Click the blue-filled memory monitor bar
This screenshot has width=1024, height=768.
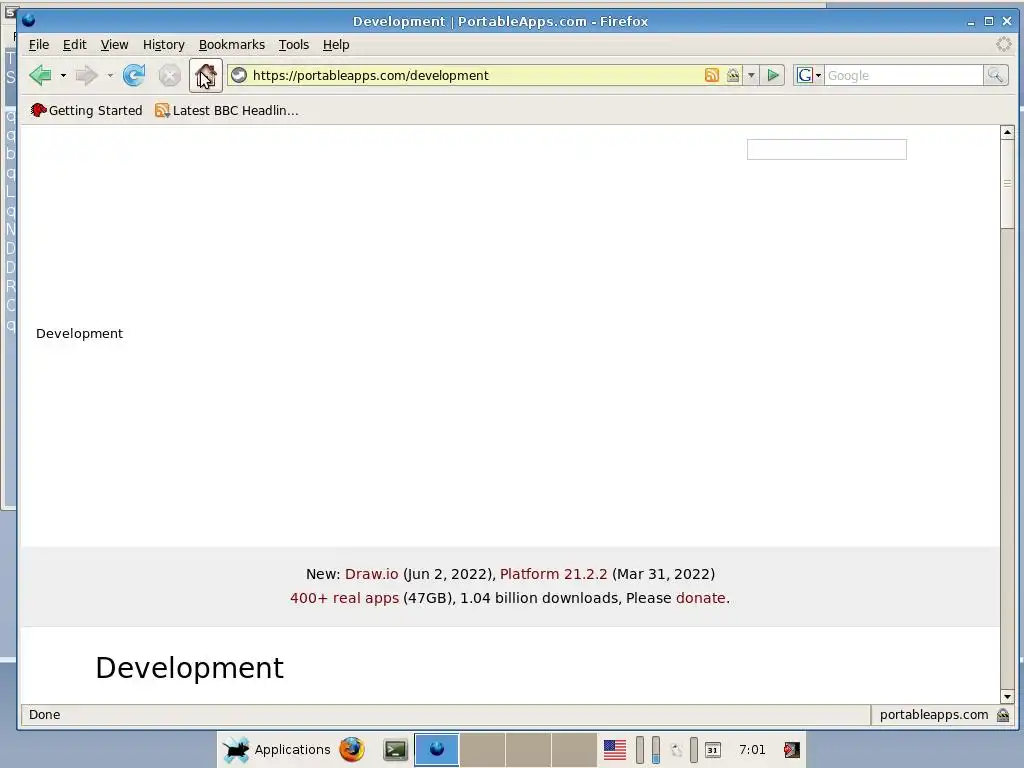click(656, 750)
